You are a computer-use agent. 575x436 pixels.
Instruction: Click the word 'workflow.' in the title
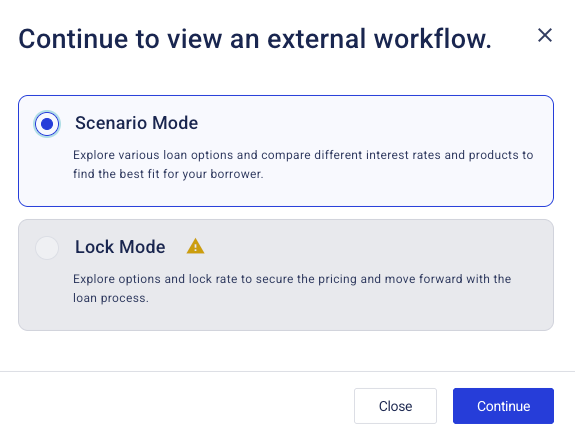click(432, 39)
